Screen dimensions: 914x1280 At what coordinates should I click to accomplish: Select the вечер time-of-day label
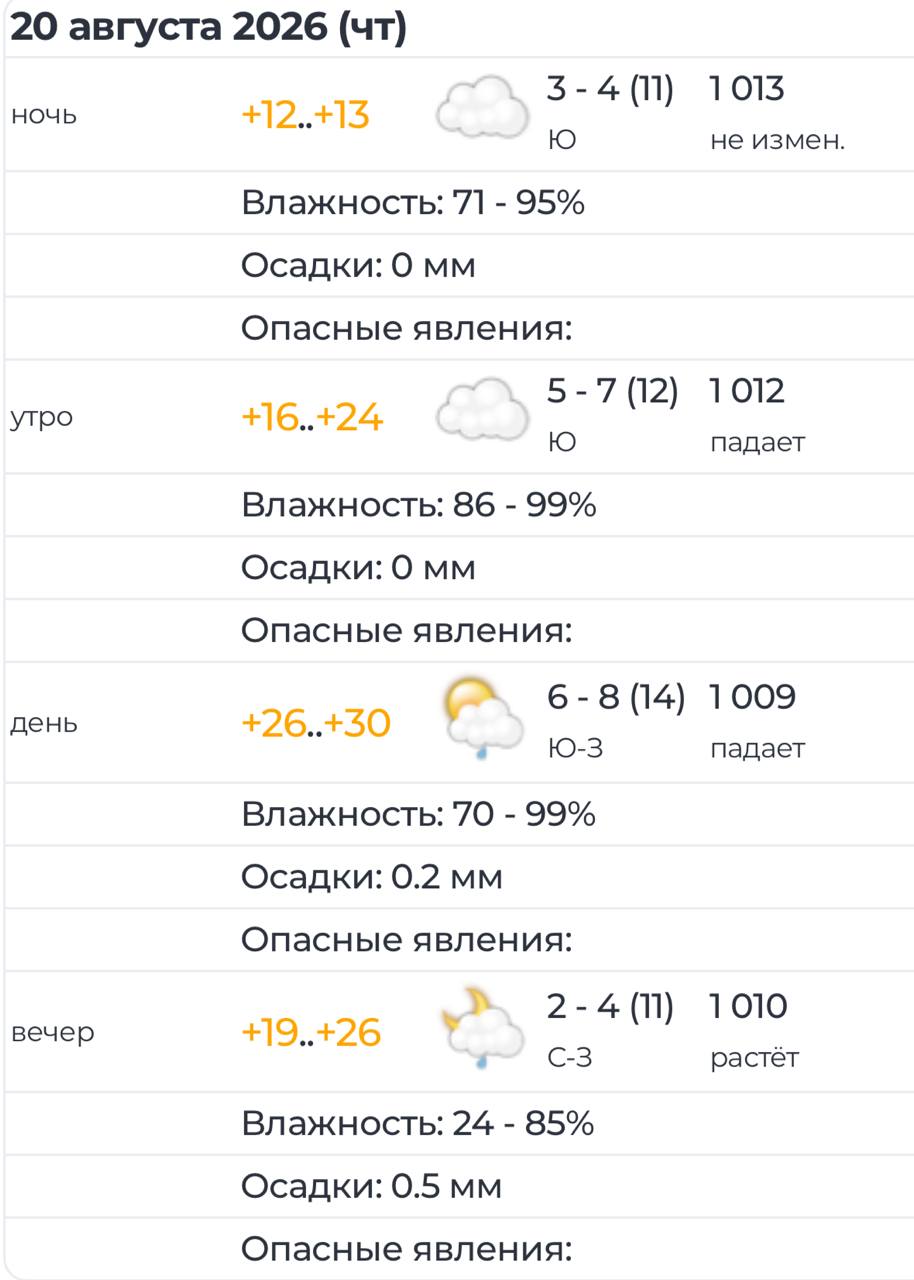tap(52, 1032)
